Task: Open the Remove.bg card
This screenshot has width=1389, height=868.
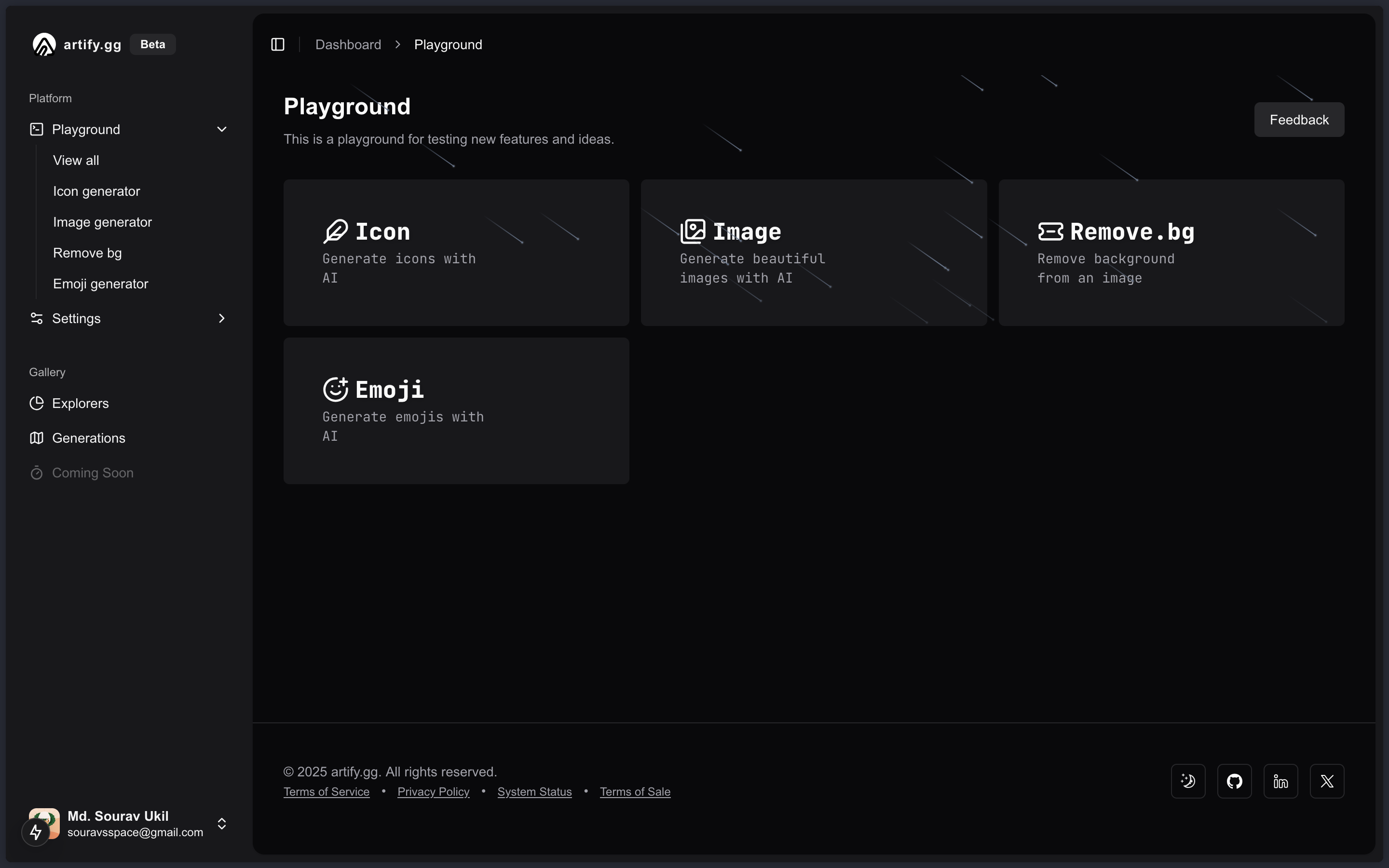Action: [1171, 253]
